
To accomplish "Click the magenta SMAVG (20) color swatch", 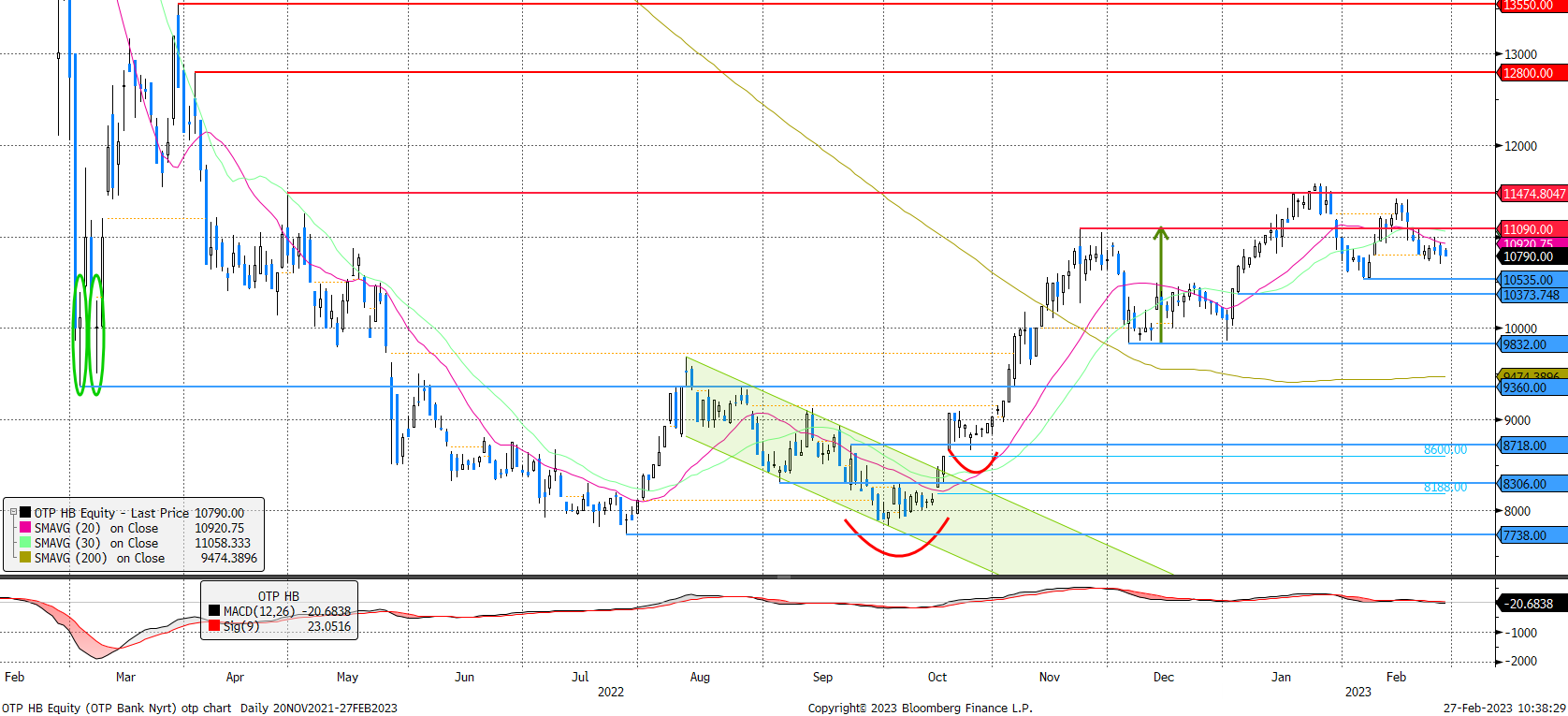I will pos(25,528).
